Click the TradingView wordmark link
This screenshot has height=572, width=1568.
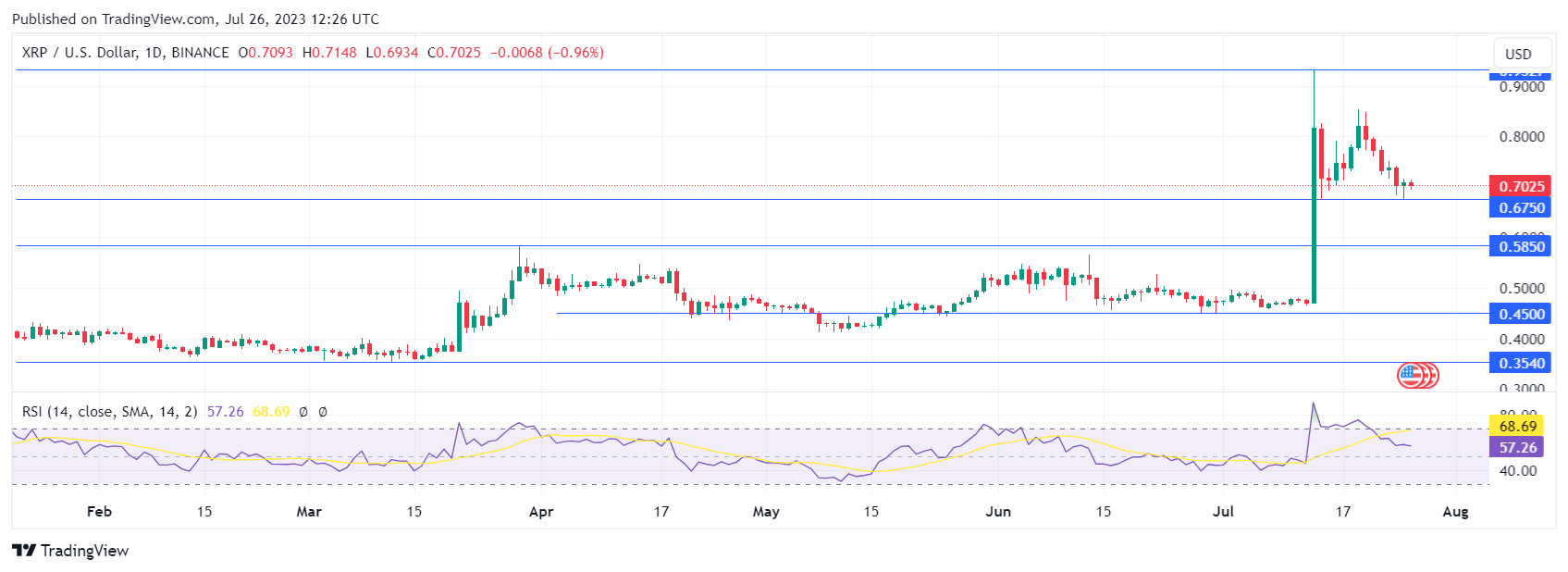click(84, 551)
